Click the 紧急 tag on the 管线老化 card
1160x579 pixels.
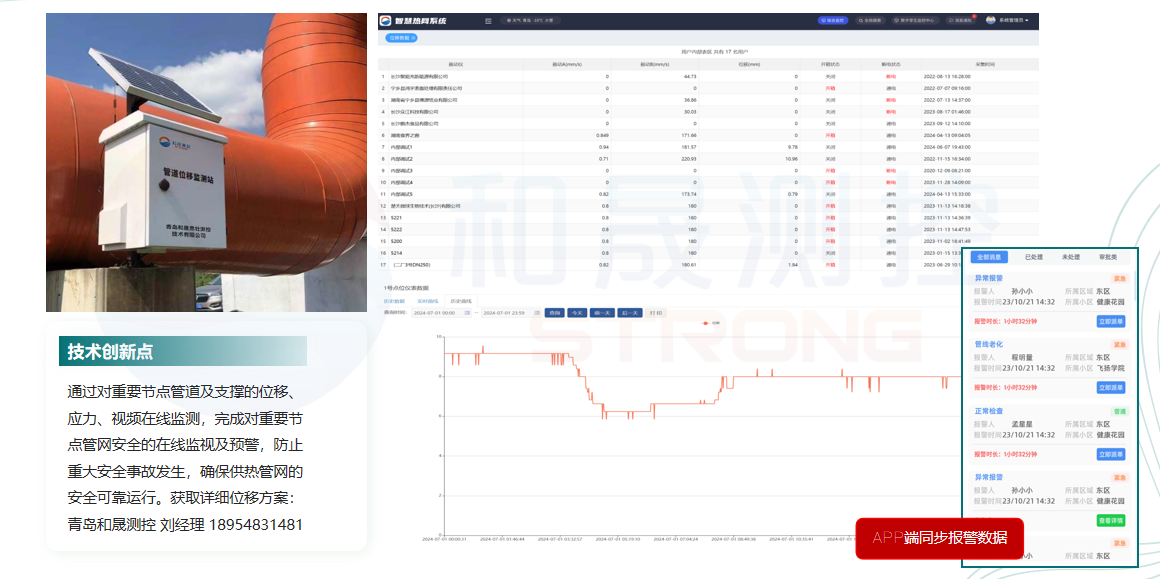click(x=1119, y=345)
